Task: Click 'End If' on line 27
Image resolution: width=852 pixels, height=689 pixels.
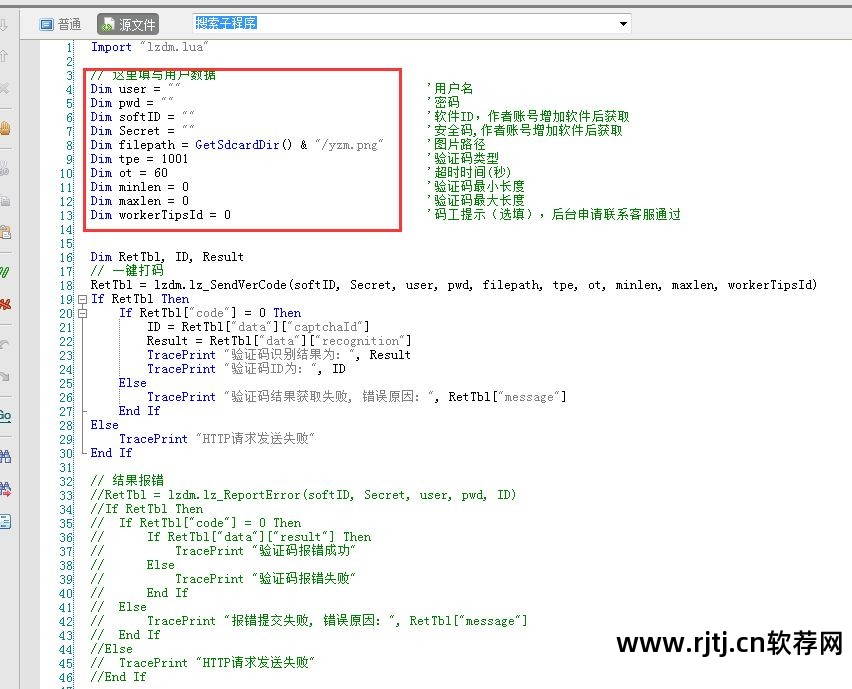Action: click(140, 411)
